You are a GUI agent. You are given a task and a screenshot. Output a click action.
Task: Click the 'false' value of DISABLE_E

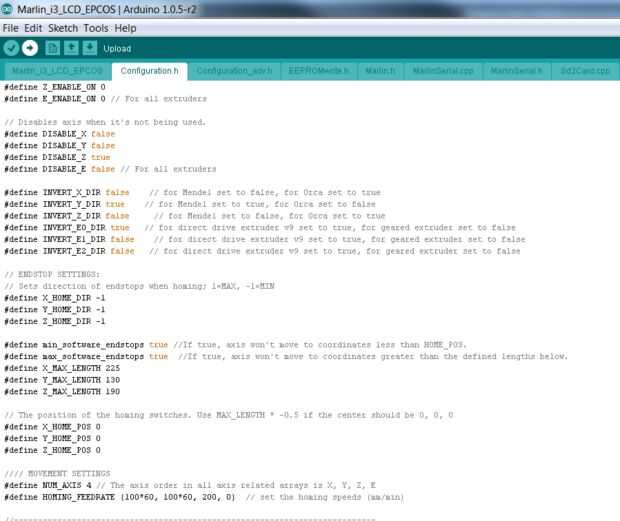point(103,169)
